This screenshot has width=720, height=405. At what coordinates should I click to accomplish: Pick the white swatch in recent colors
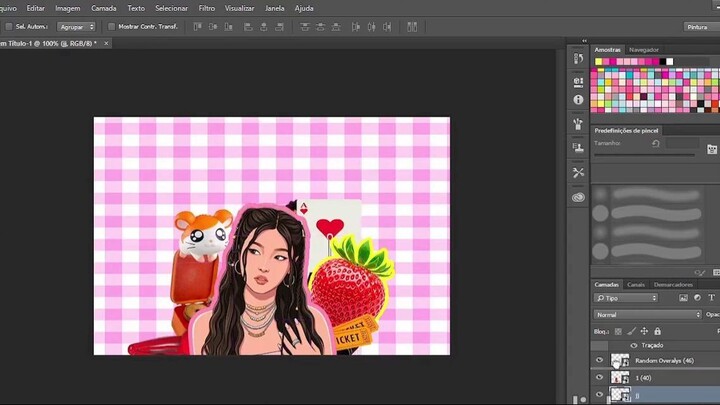670,62
